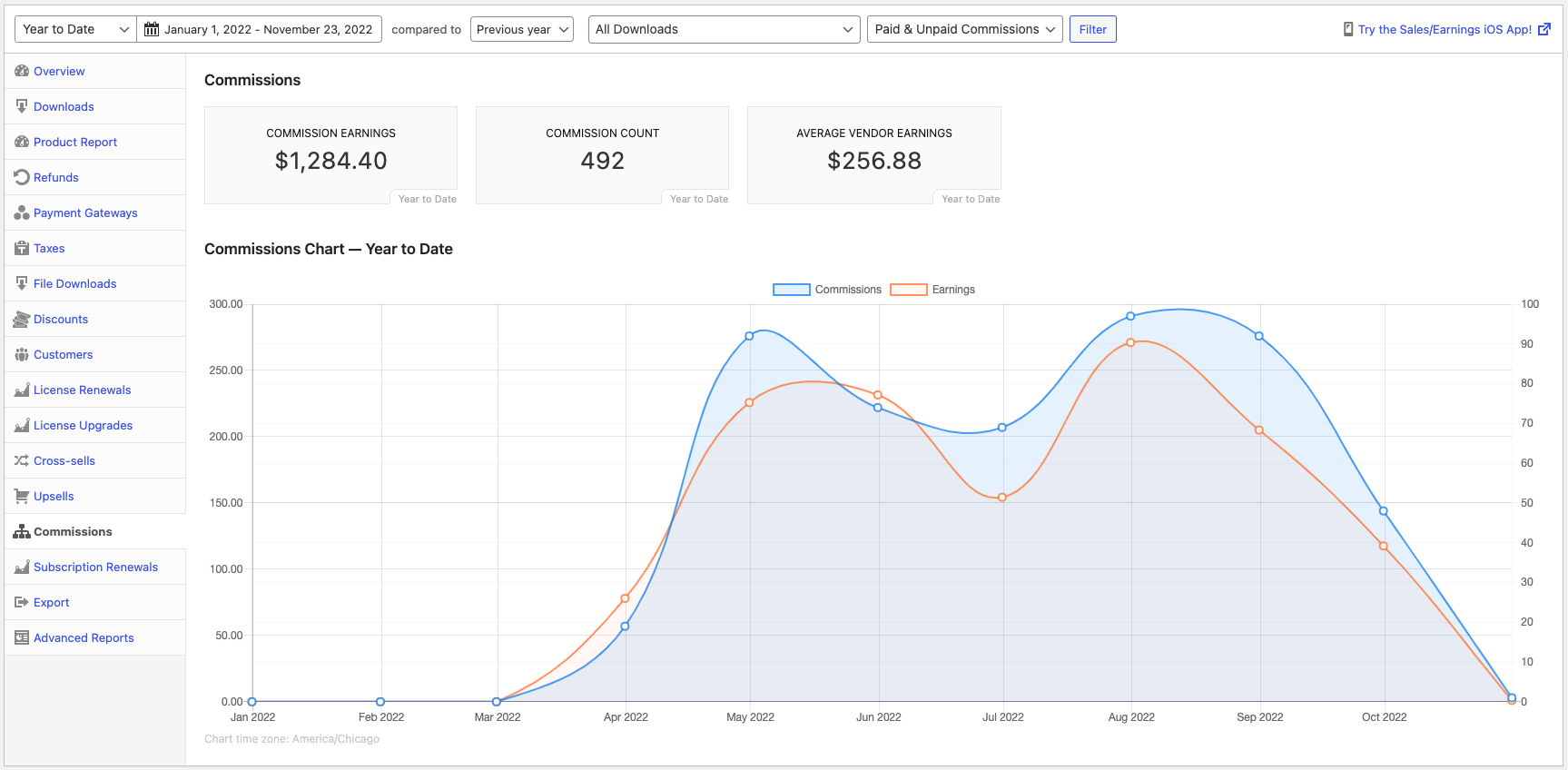
Task: Click the date range field showing January 1, 2022
Action: point(268,30)
